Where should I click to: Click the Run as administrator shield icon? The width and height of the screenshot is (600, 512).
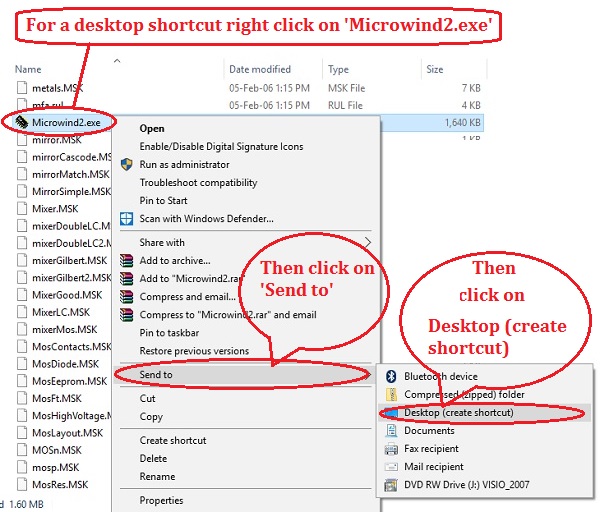126,165
